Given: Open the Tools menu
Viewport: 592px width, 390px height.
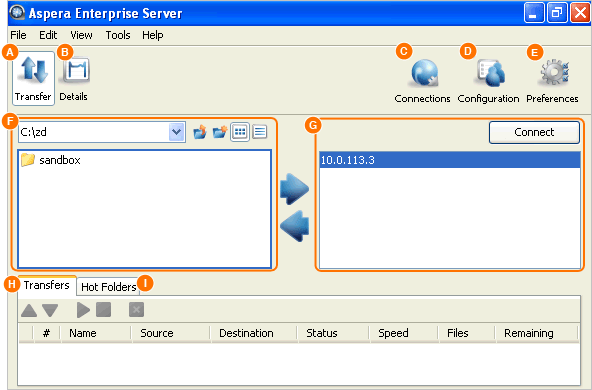Looking at the screenshot, I should click(x=118, y=35).
